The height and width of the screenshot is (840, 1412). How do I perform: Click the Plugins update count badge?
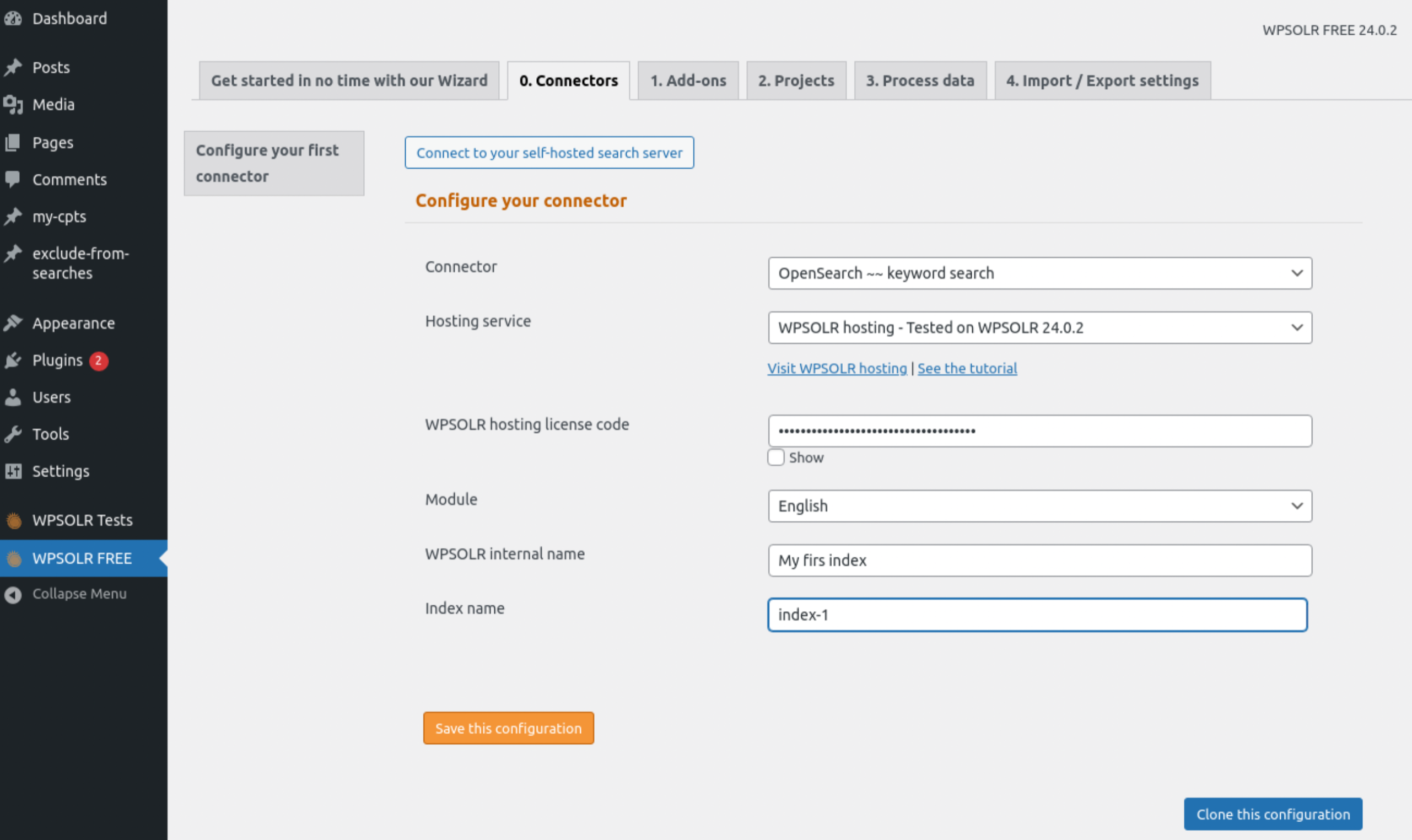click(99, 360)
